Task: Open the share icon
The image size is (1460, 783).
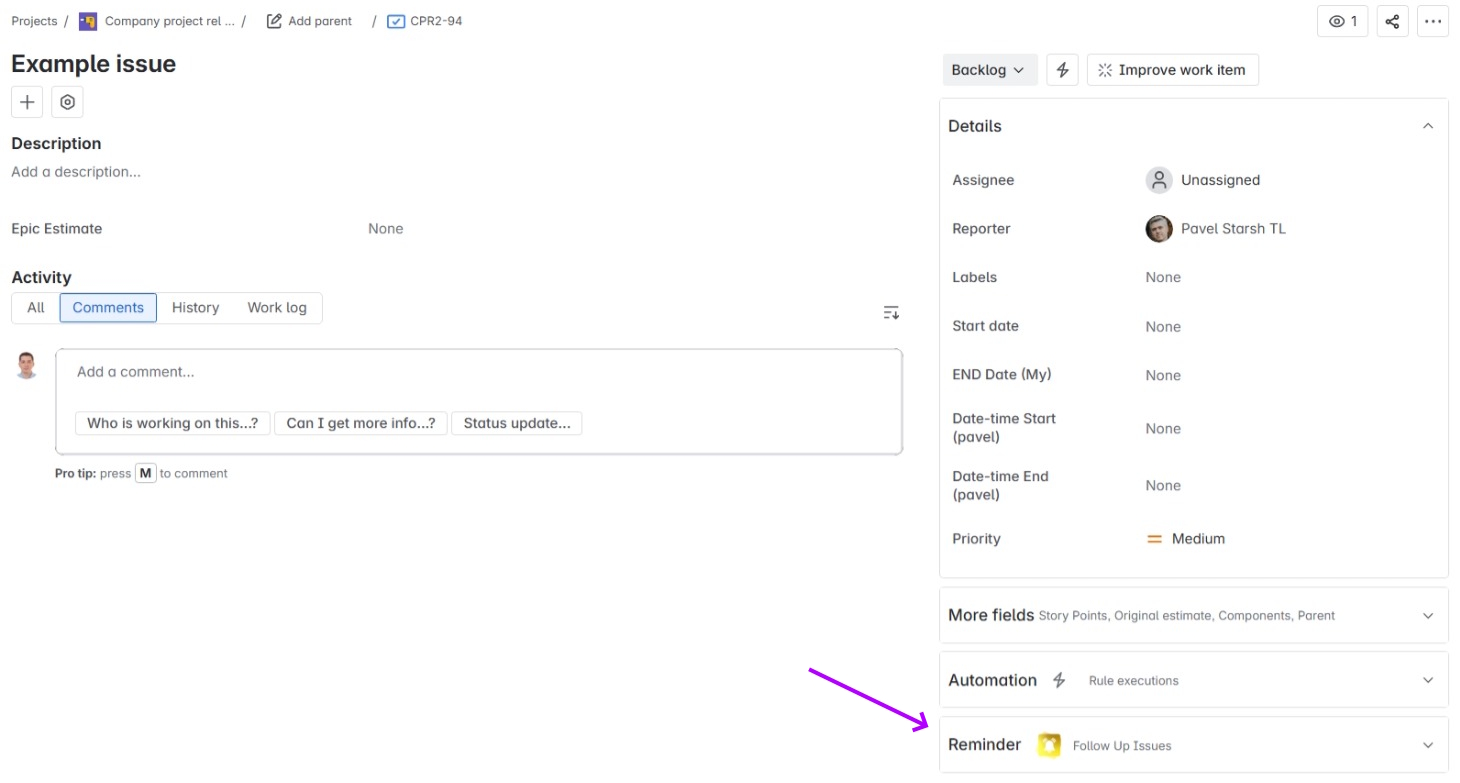Action: pos(1392,21)
